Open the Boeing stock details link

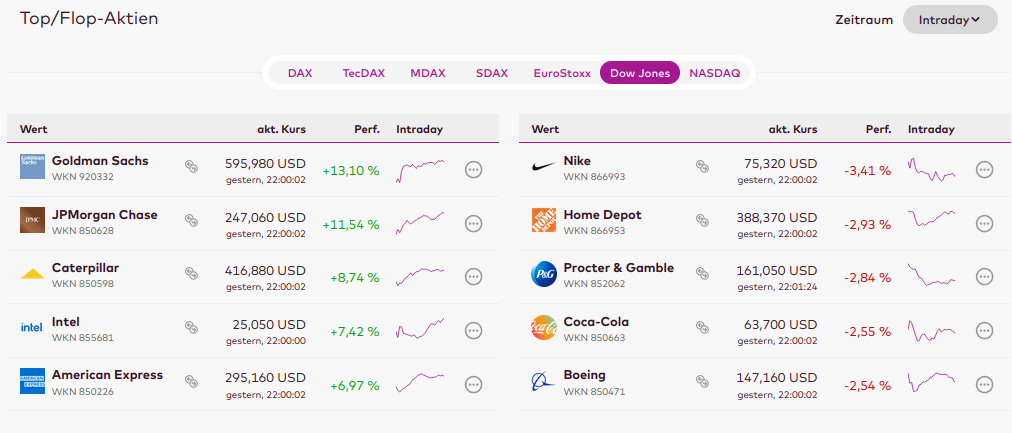pyautogui.click(x=585, y=375)
